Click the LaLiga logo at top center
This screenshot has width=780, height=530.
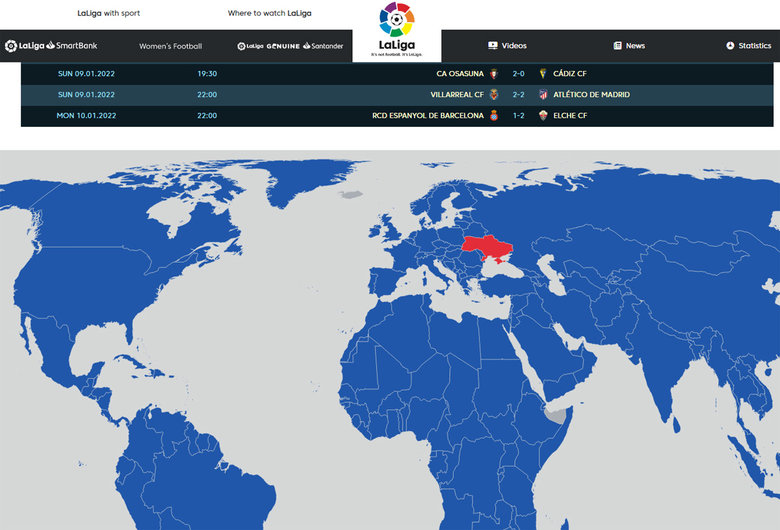click(396, 29)
